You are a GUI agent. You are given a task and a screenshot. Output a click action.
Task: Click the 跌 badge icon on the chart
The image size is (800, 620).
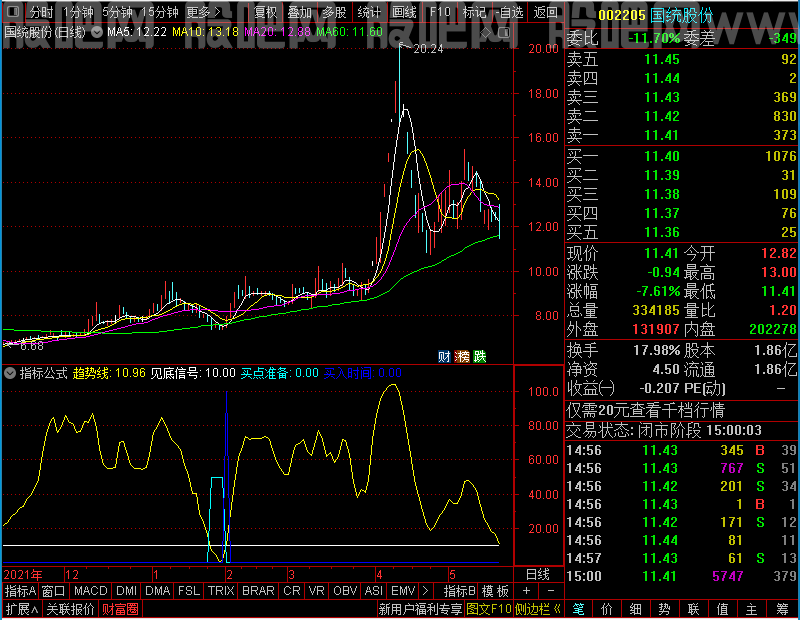(480, 356)
